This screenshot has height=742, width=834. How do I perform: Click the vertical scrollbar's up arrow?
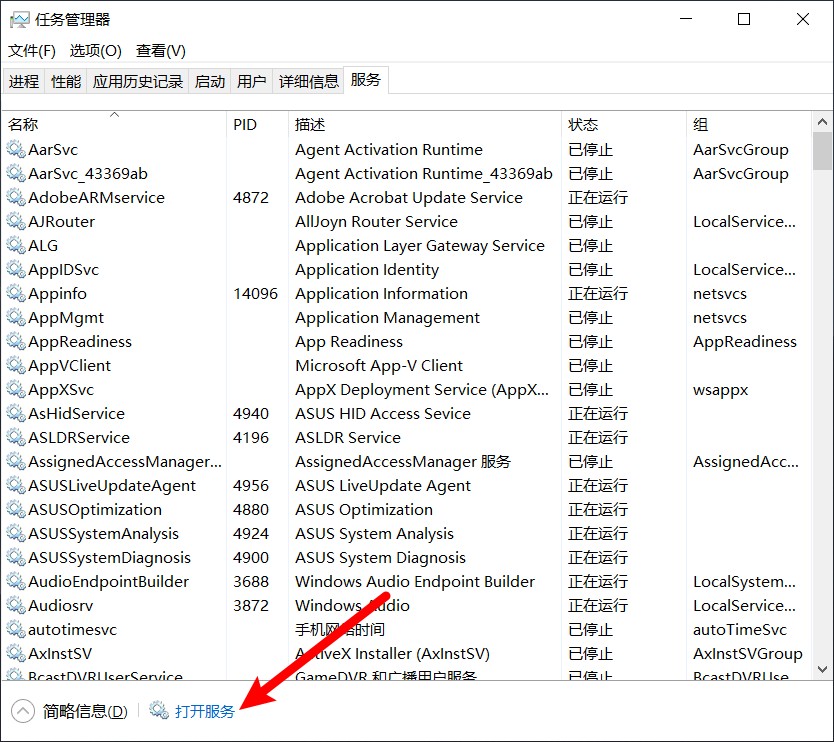[823, 120]
